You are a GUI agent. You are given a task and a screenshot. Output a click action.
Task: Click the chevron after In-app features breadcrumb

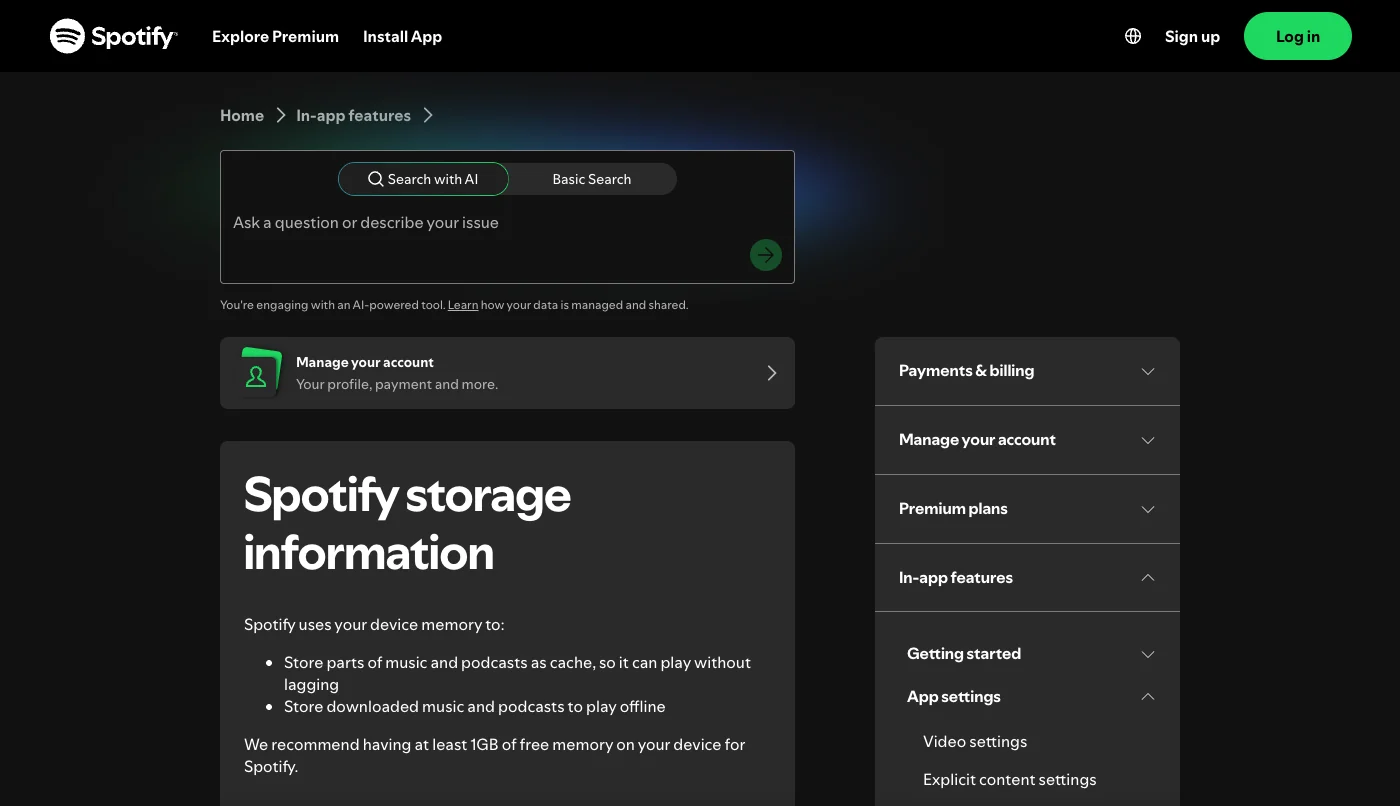click(428, 115)
